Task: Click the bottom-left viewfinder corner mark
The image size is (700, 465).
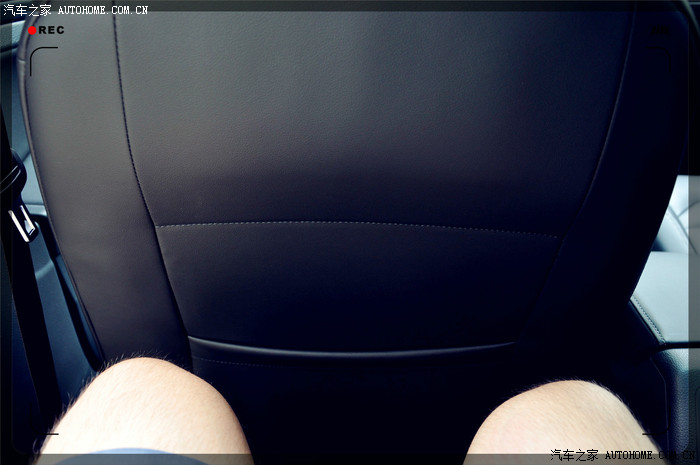Action: 50,434
